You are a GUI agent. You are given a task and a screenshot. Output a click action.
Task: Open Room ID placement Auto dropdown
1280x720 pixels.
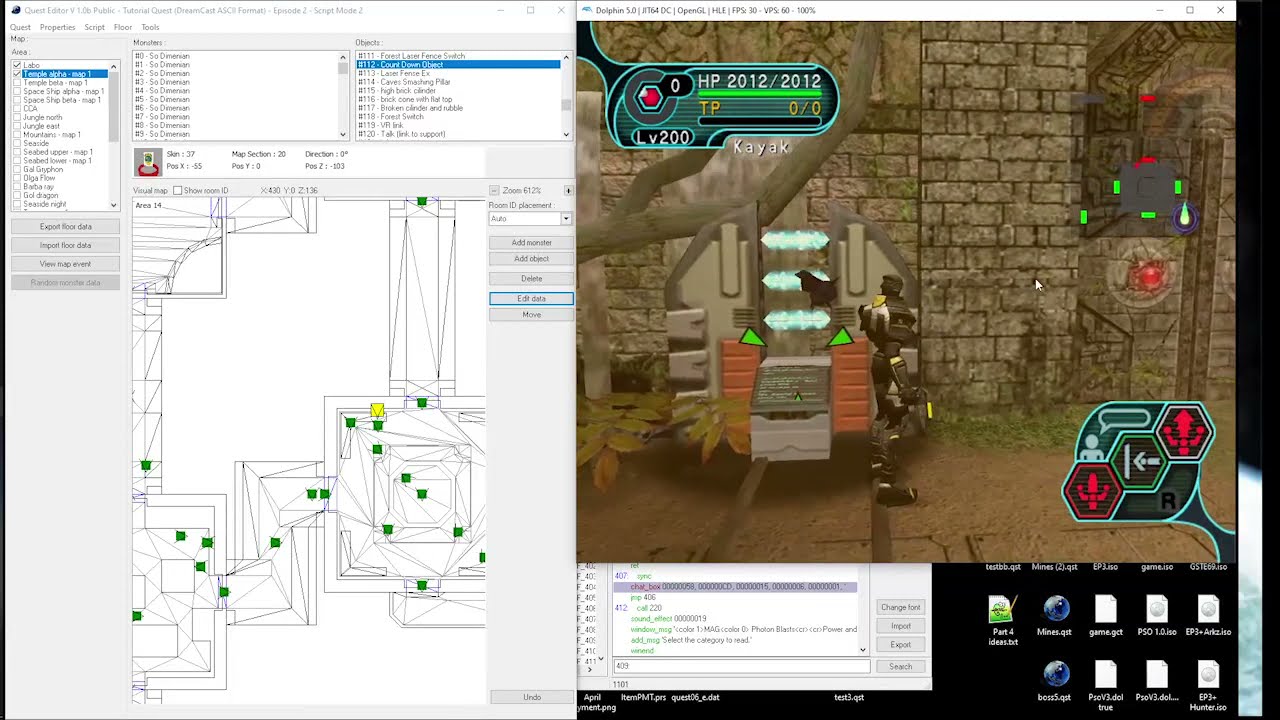point(565,219)
